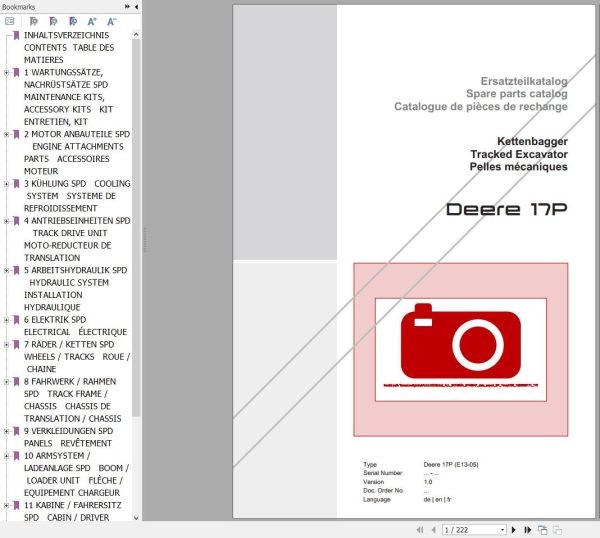Click the bookmark icon for 9 VERKLEIDUNGEN
The width and height of the screenshot is (600, 538).
coord(16,431)
